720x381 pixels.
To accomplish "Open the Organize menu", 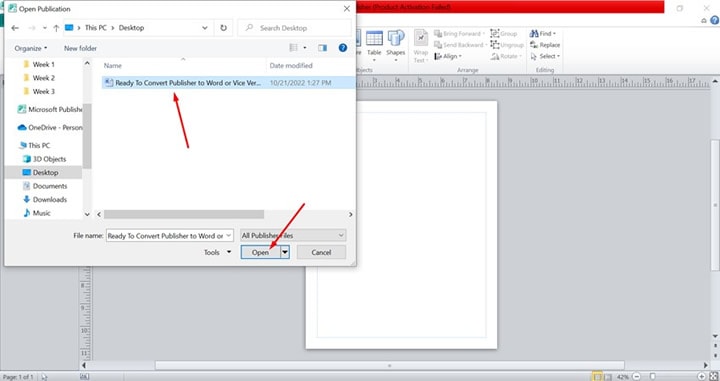I will coord(31,48).
